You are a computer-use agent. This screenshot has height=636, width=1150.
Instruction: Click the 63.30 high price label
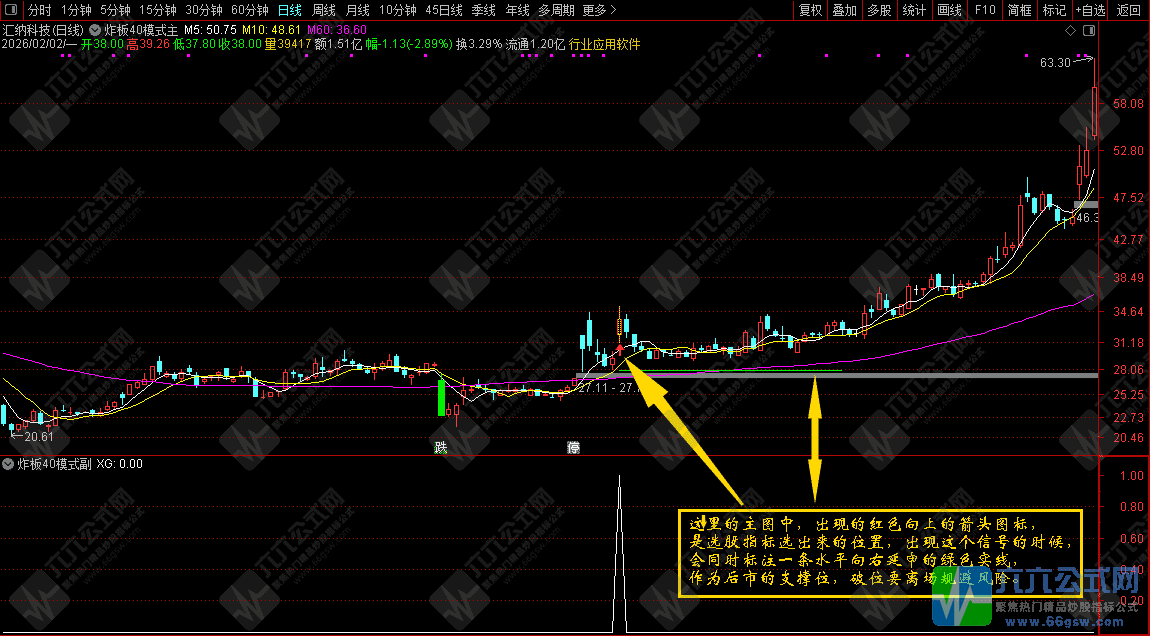(1055, 62)
